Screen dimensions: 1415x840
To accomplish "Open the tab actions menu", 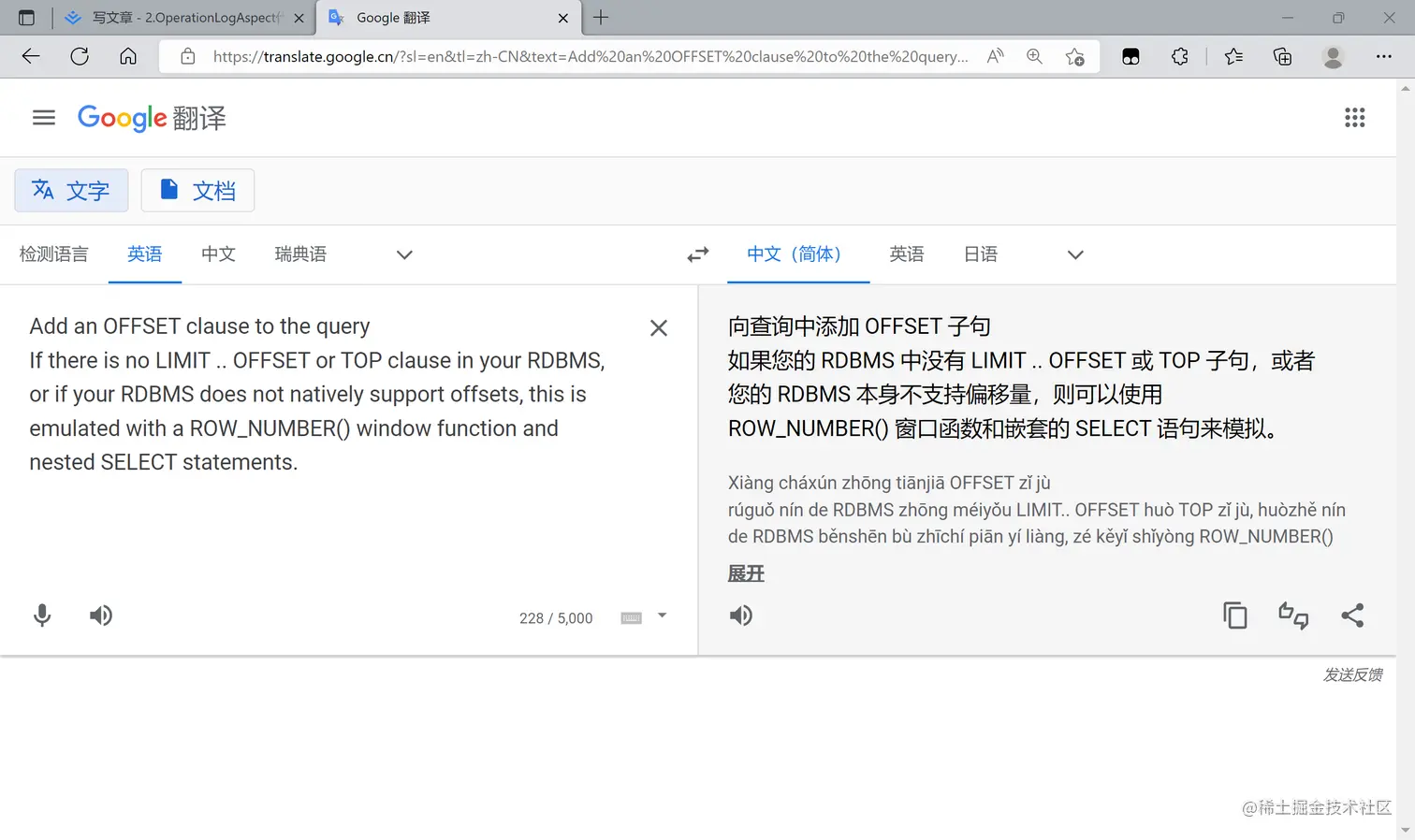I will 26,18.
